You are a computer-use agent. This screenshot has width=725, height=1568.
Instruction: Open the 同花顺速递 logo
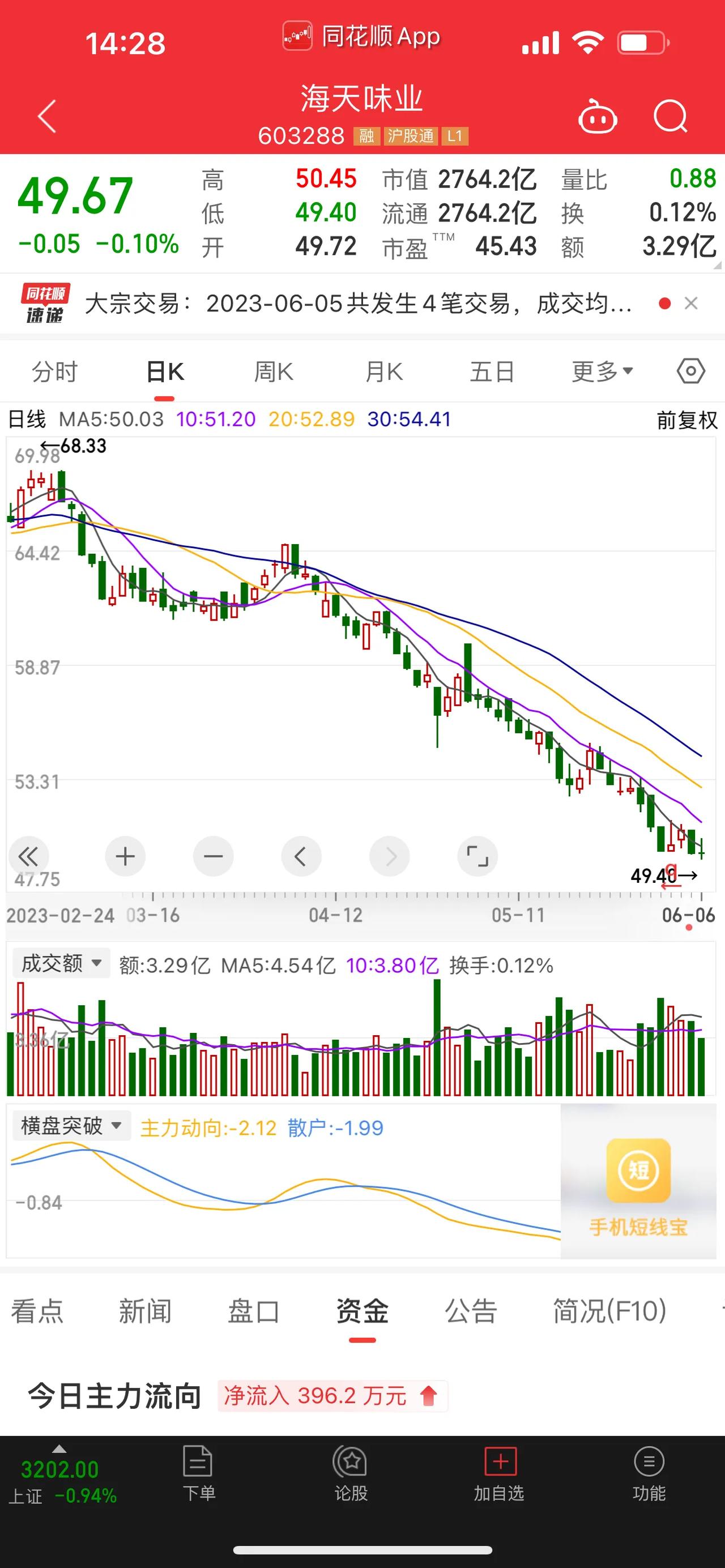tap(46, 302)
